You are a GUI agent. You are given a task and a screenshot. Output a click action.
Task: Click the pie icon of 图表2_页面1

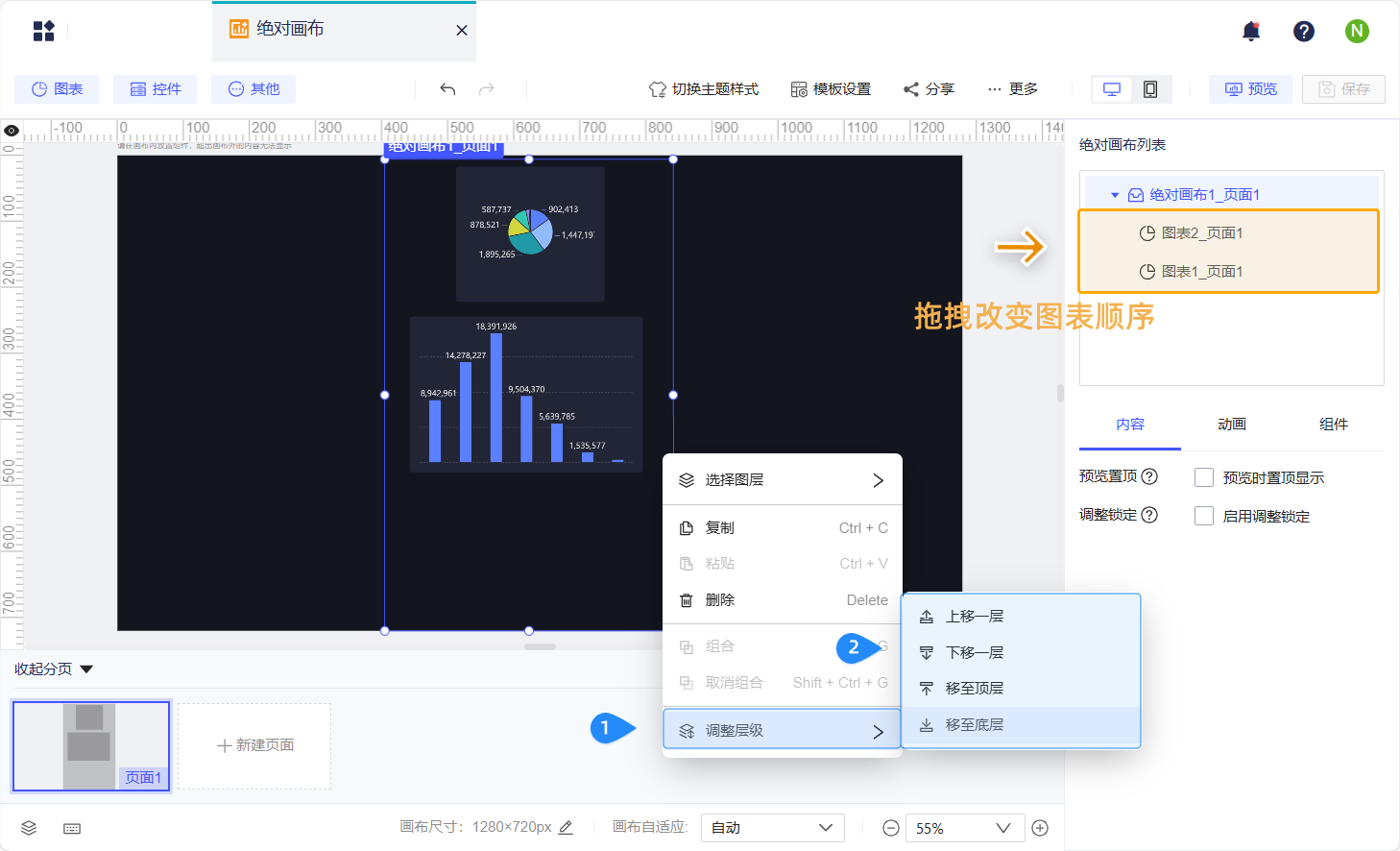pos(1147,233)
